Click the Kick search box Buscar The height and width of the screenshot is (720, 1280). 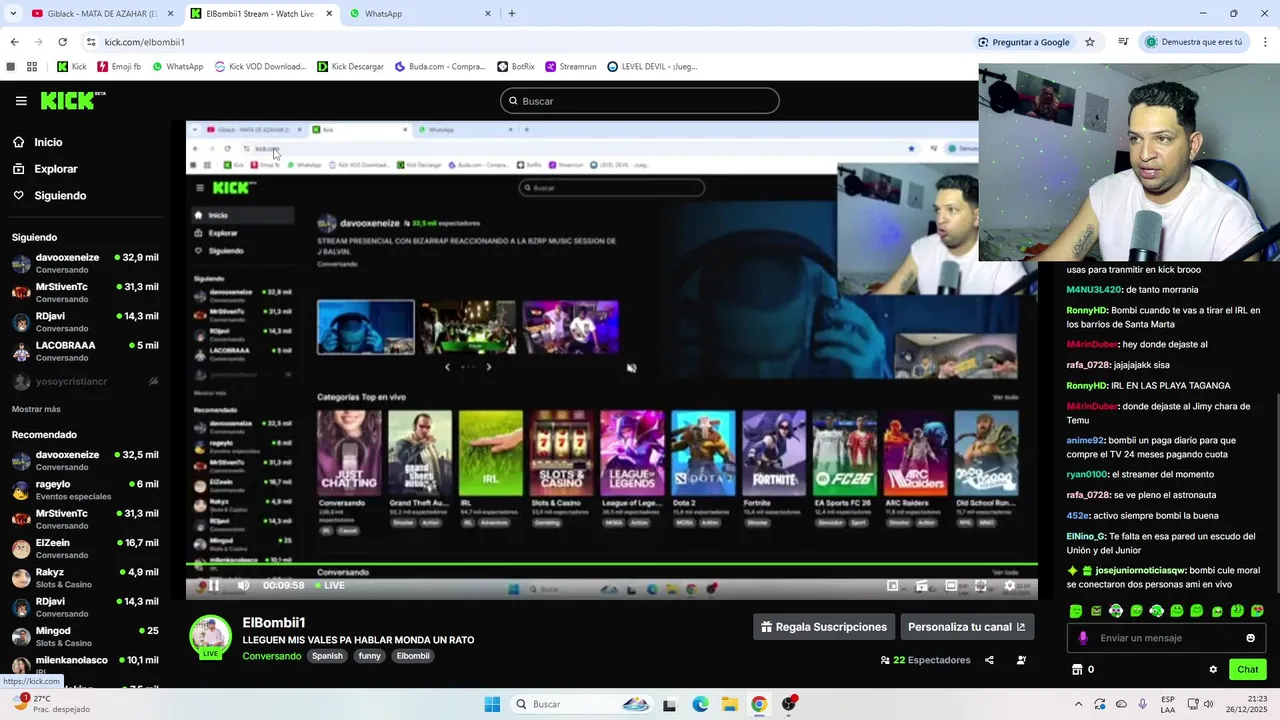coord(640,101)
